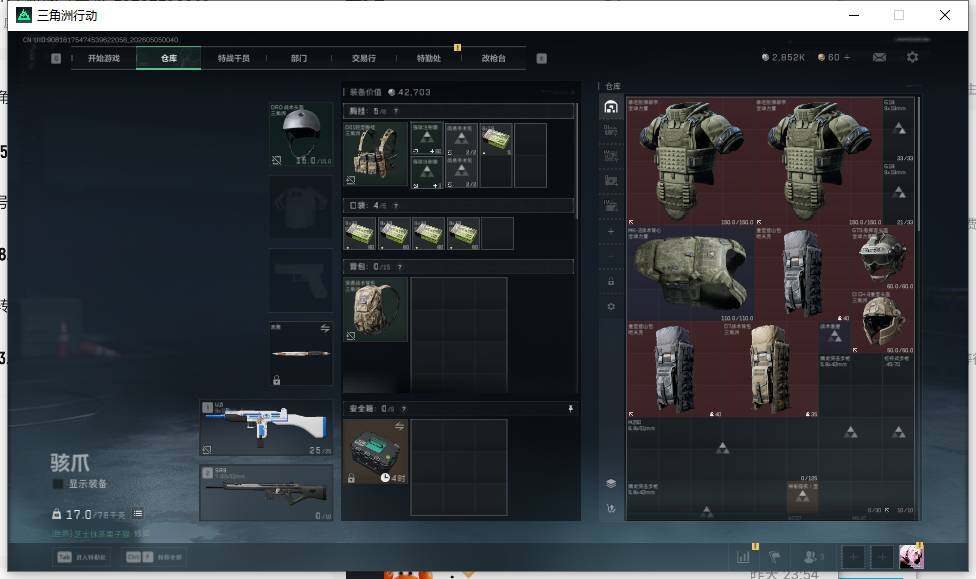Image resolution: width=976 pixels, height=579 pixels.
Task: Select the SR9 sniper rifle slot
Action: pyautogui.click(x=266, y=492)
